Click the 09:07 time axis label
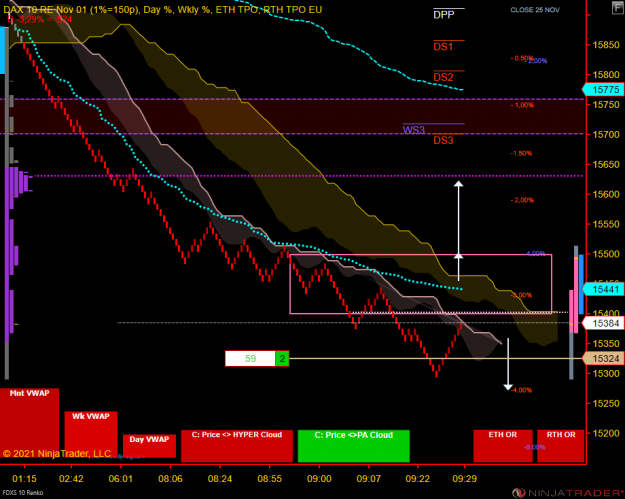The height and width of the screenshot is (499, 625). tap(369, 479)
